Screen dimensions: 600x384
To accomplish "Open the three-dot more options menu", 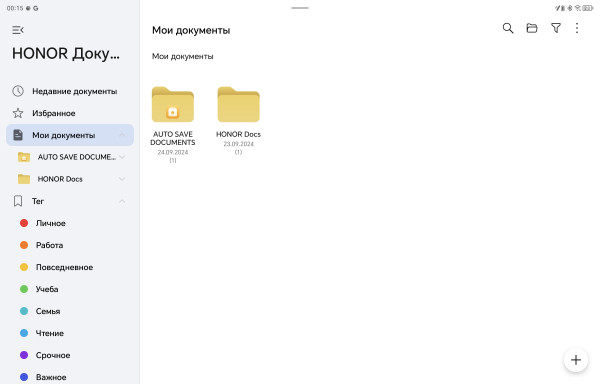I will point(577,28).
